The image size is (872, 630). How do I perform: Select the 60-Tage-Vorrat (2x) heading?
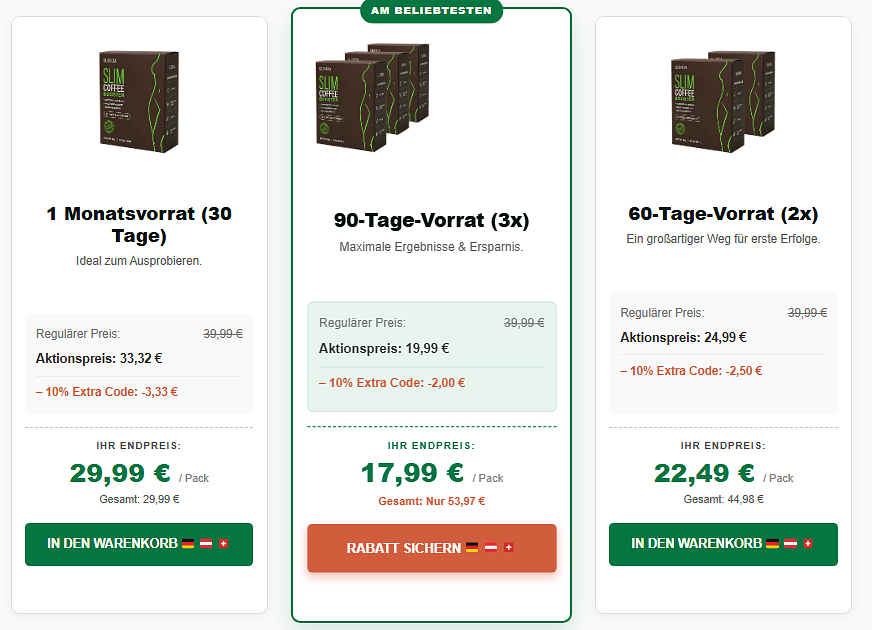click(723, 214)
